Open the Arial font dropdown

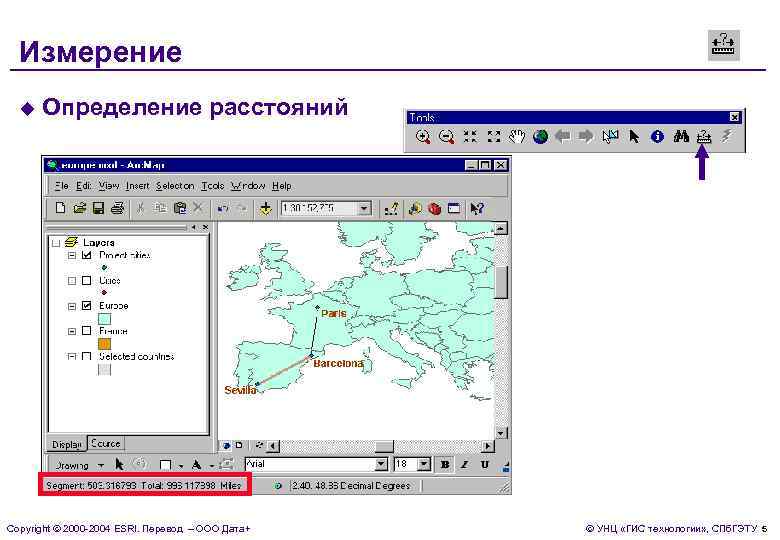tap(381, 464)
